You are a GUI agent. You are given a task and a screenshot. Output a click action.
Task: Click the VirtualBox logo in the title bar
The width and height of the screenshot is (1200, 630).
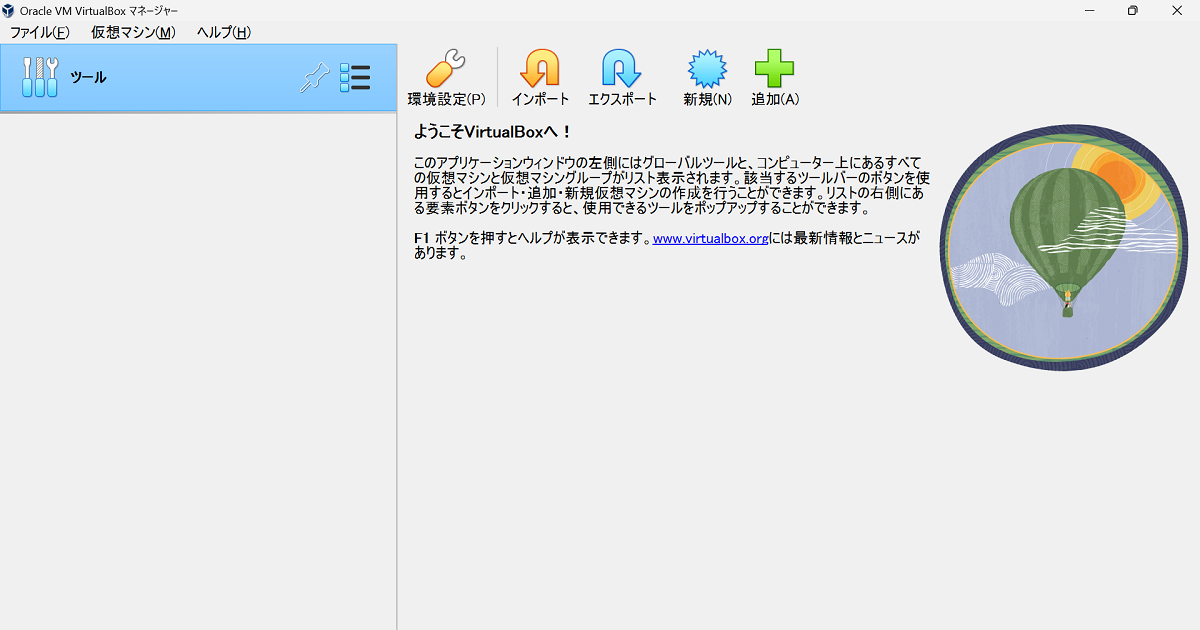click(10, 10)
